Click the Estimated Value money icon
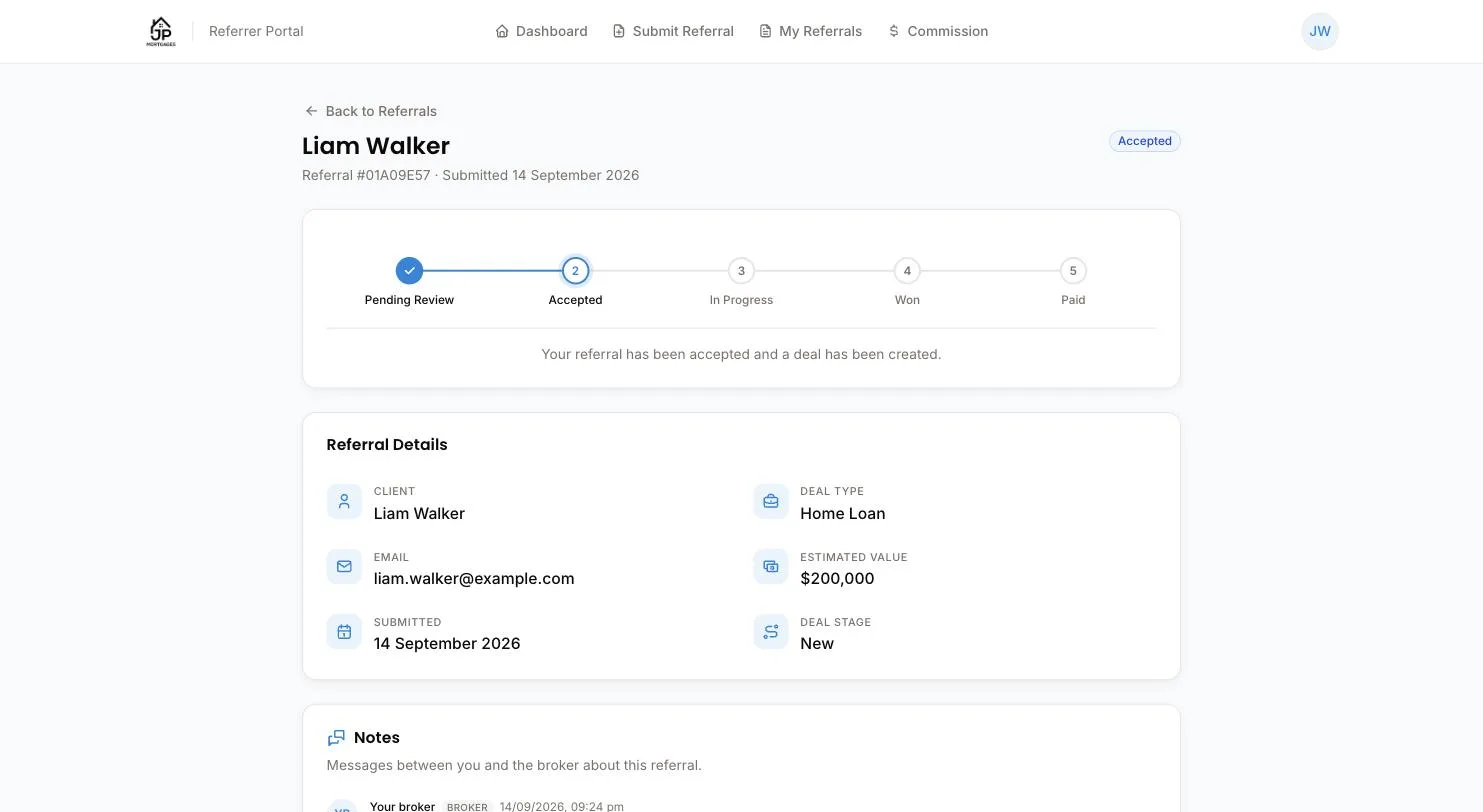Viewport: 1483px width, 812px height. pos(771,567)
